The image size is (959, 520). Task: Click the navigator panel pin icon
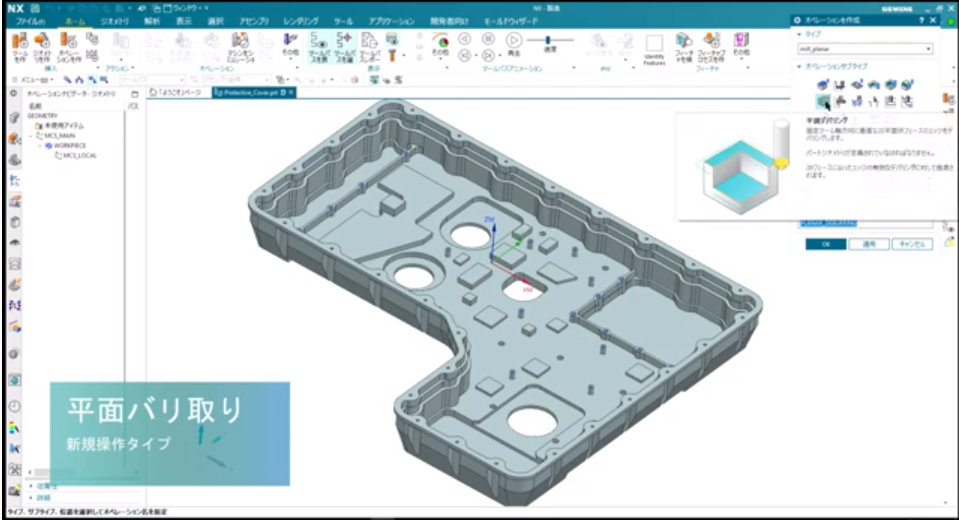[x=135, y=94]
